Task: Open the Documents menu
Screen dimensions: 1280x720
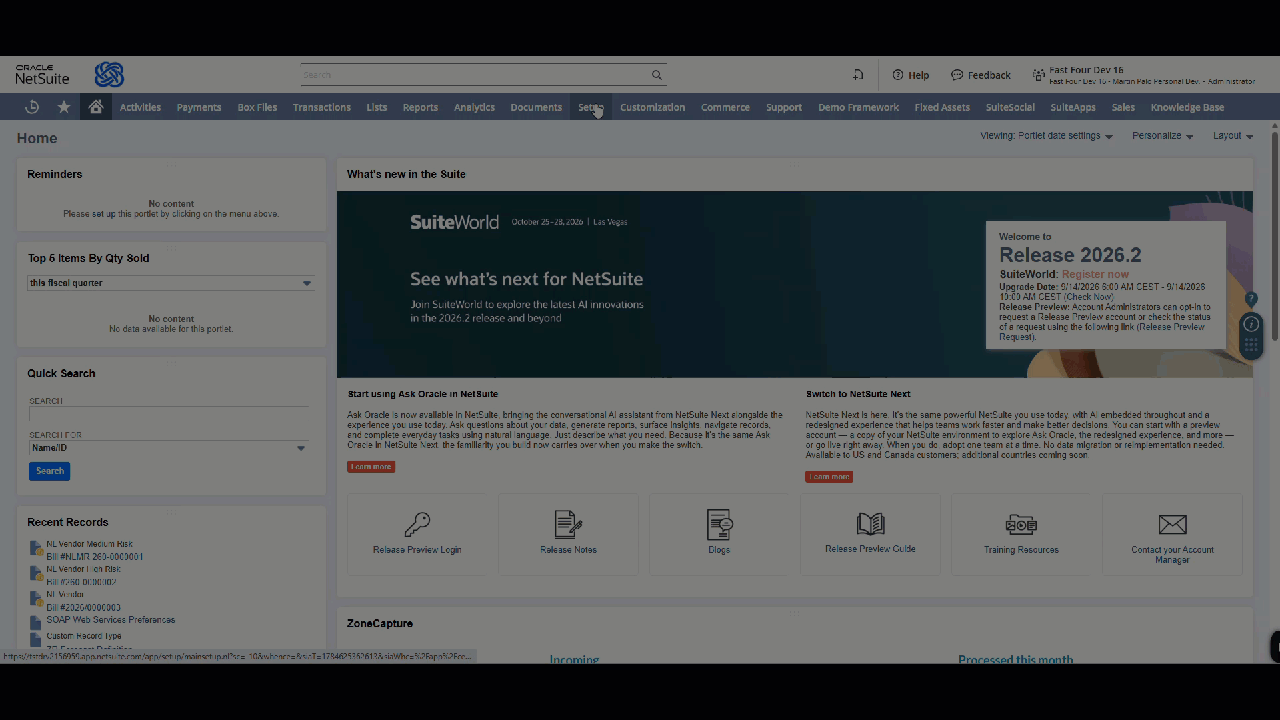Action: 536,107
